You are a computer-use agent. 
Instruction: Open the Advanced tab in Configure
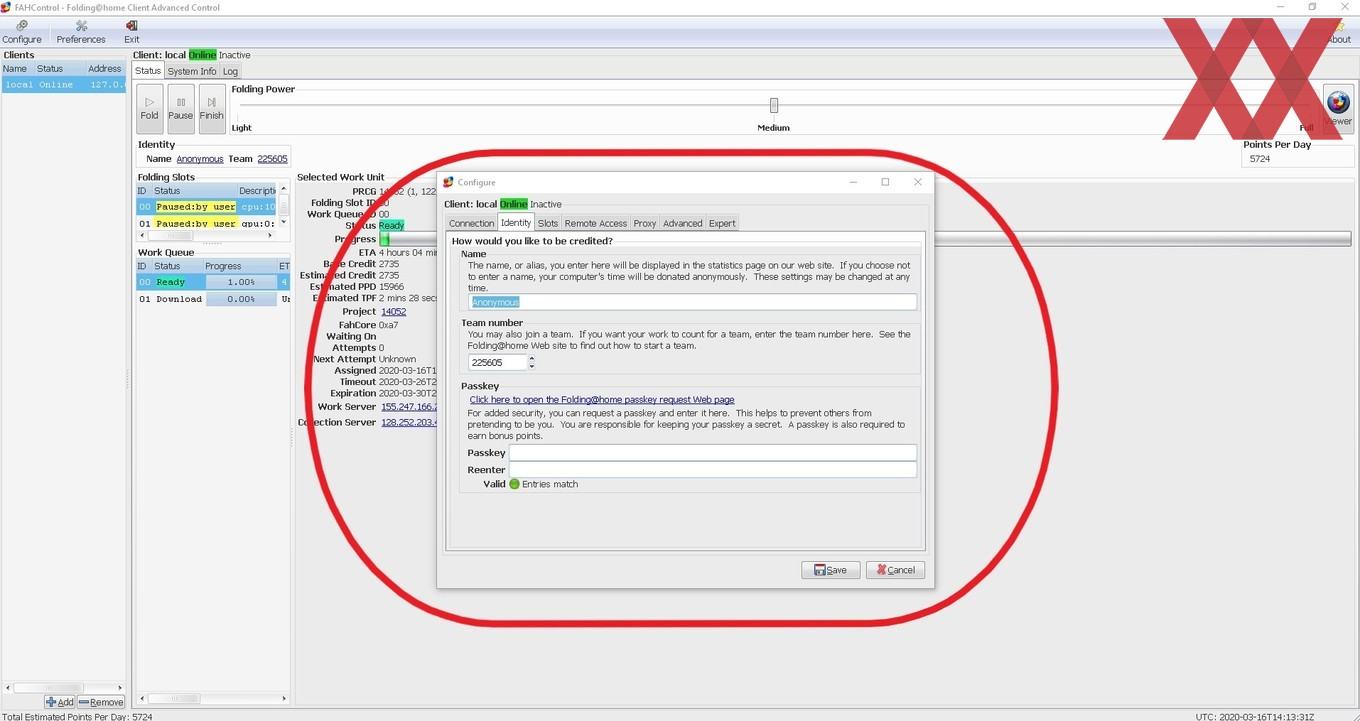pyautogui.click(x=683, y=223)
